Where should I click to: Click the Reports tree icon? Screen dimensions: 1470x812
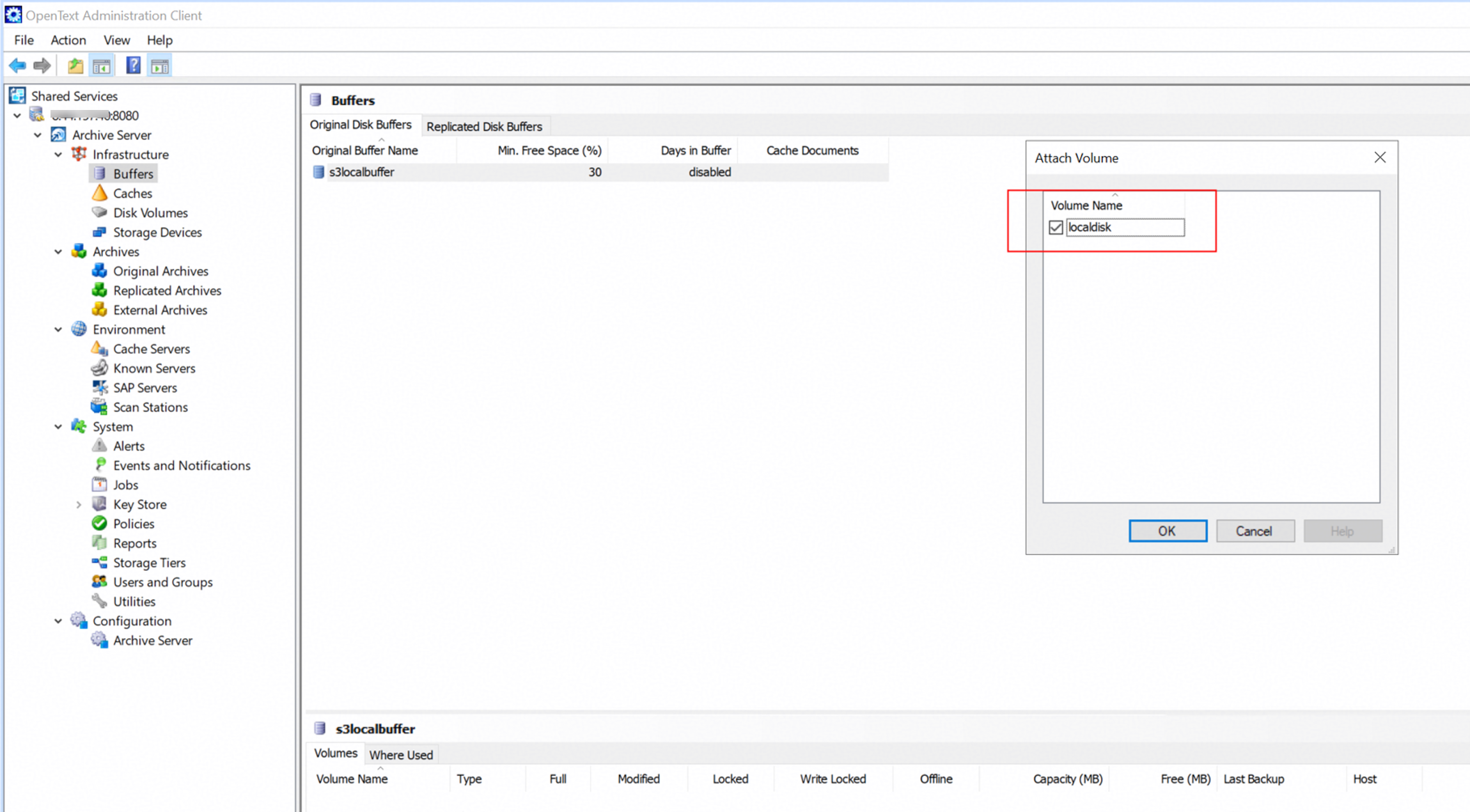pos(100,543)
